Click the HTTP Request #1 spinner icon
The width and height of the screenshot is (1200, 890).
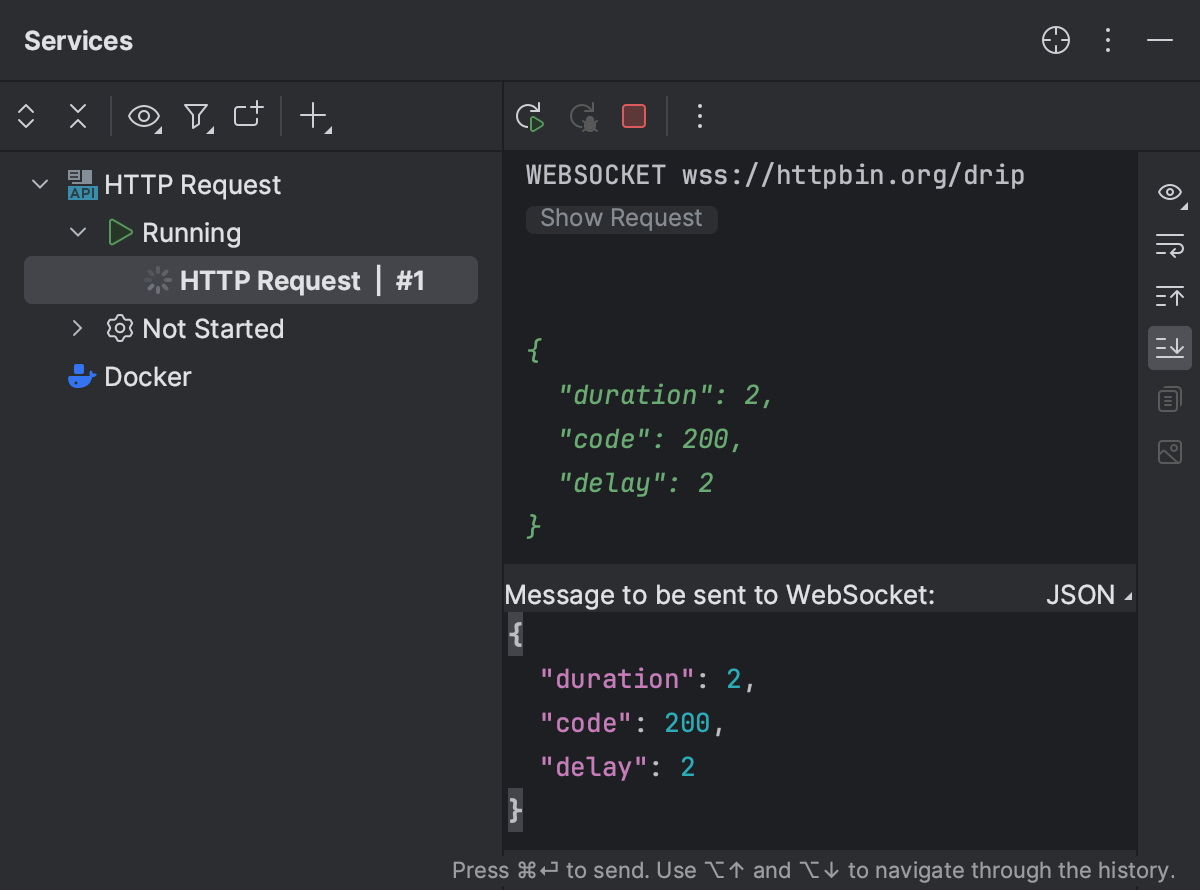coord(157,280)
